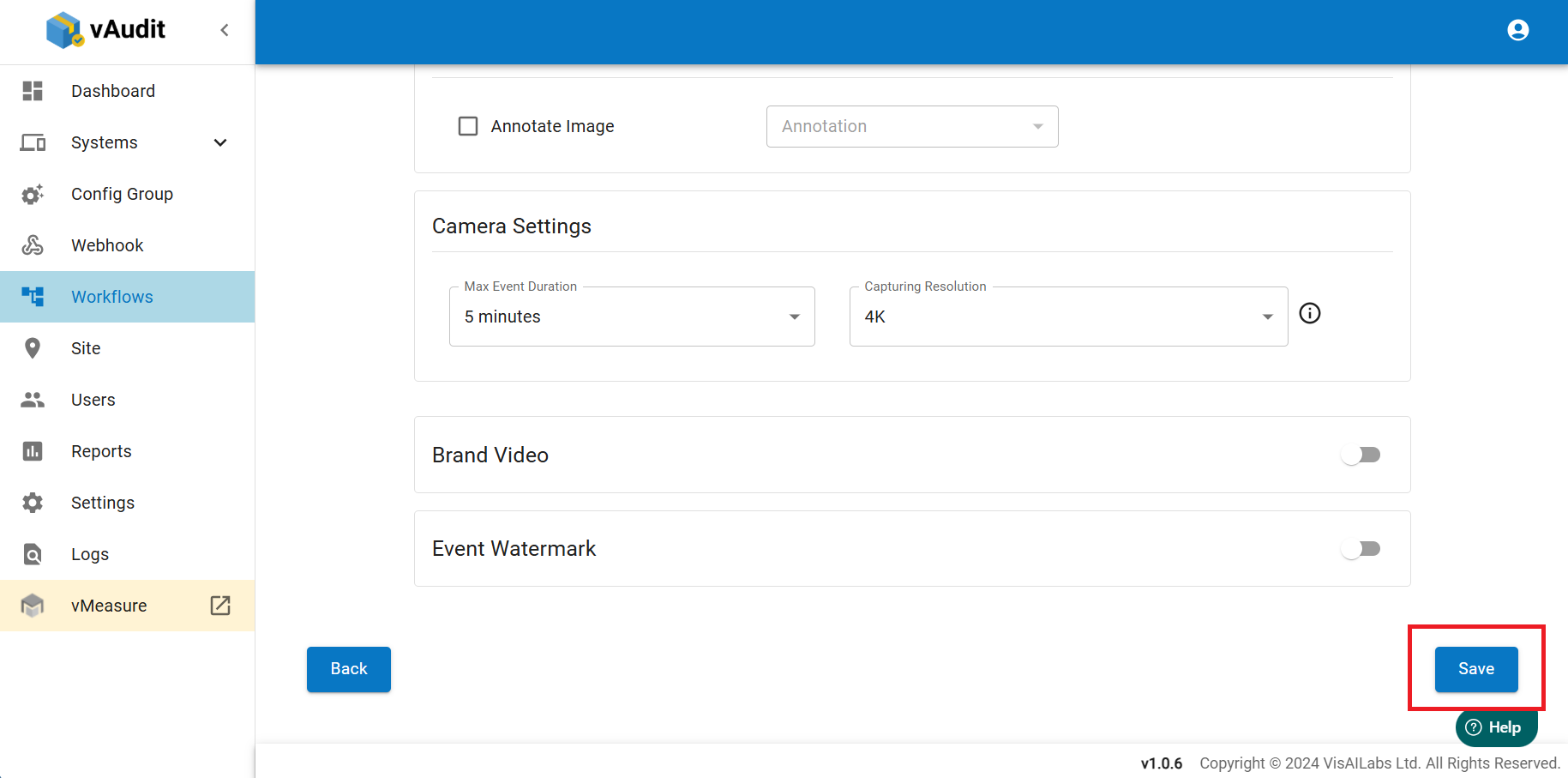
Task: Open Settings menu item
Action: pyautogui.click(x=127, y=503)
